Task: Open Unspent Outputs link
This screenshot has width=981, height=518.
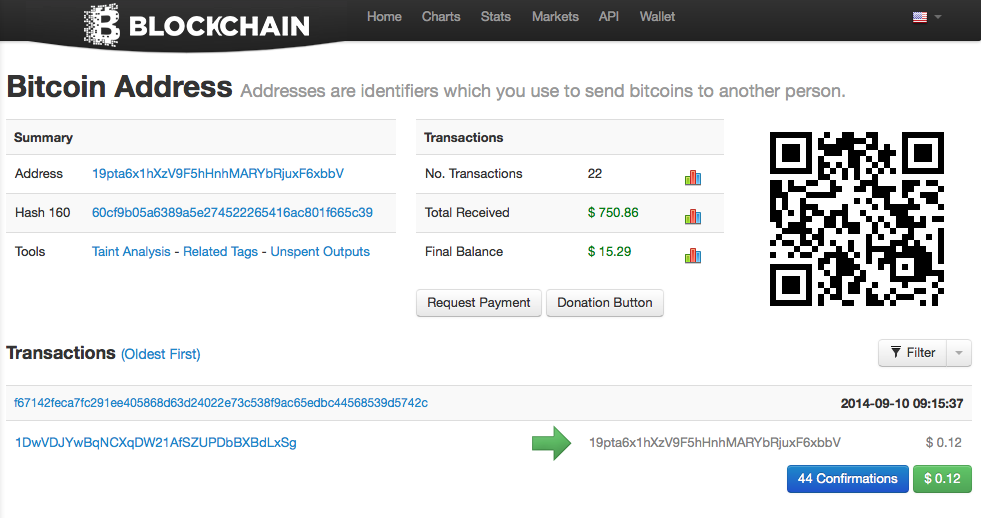Action: (320, 251)
